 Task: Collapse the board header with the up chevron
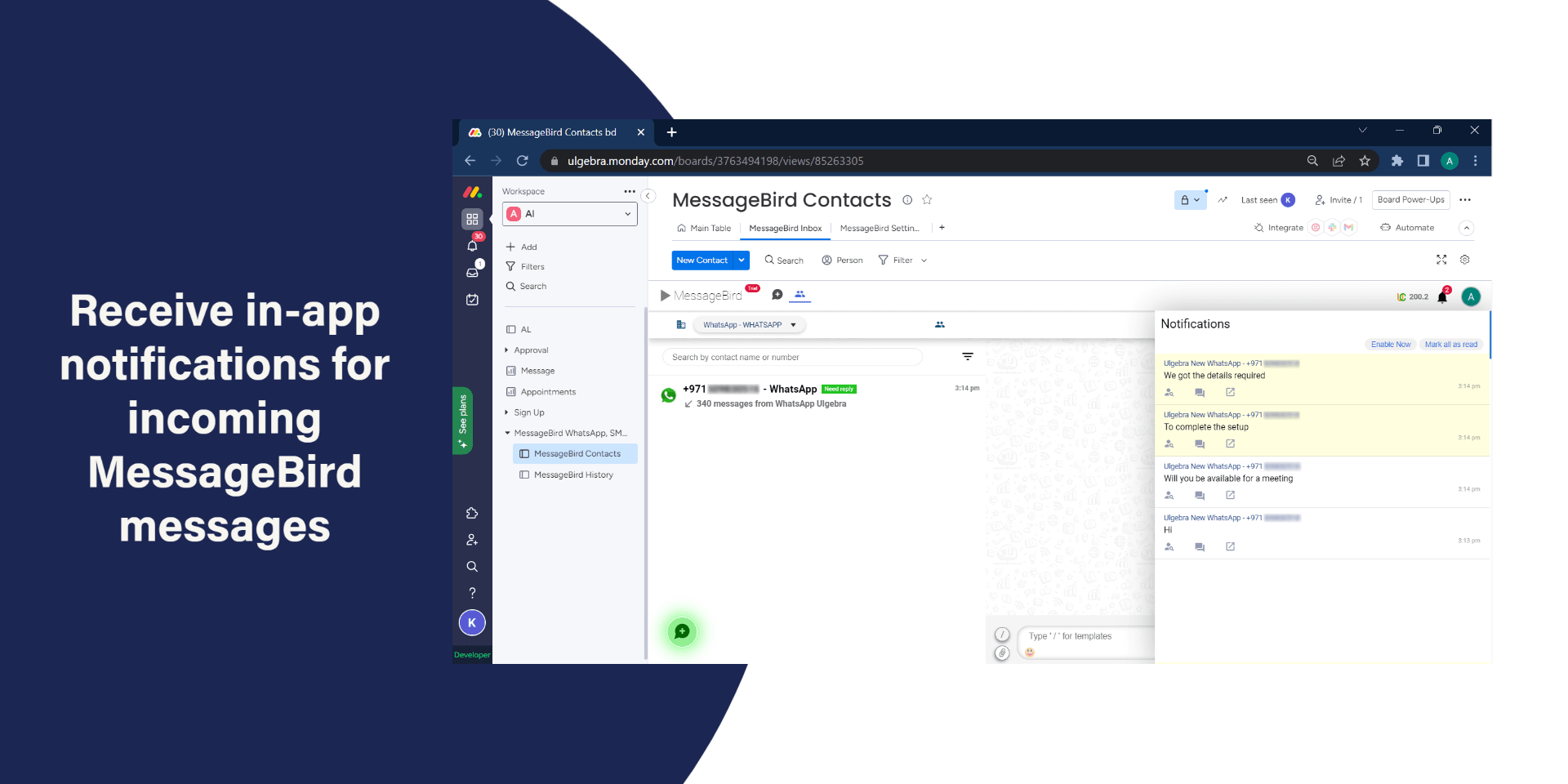click(x=1467, y=228)
